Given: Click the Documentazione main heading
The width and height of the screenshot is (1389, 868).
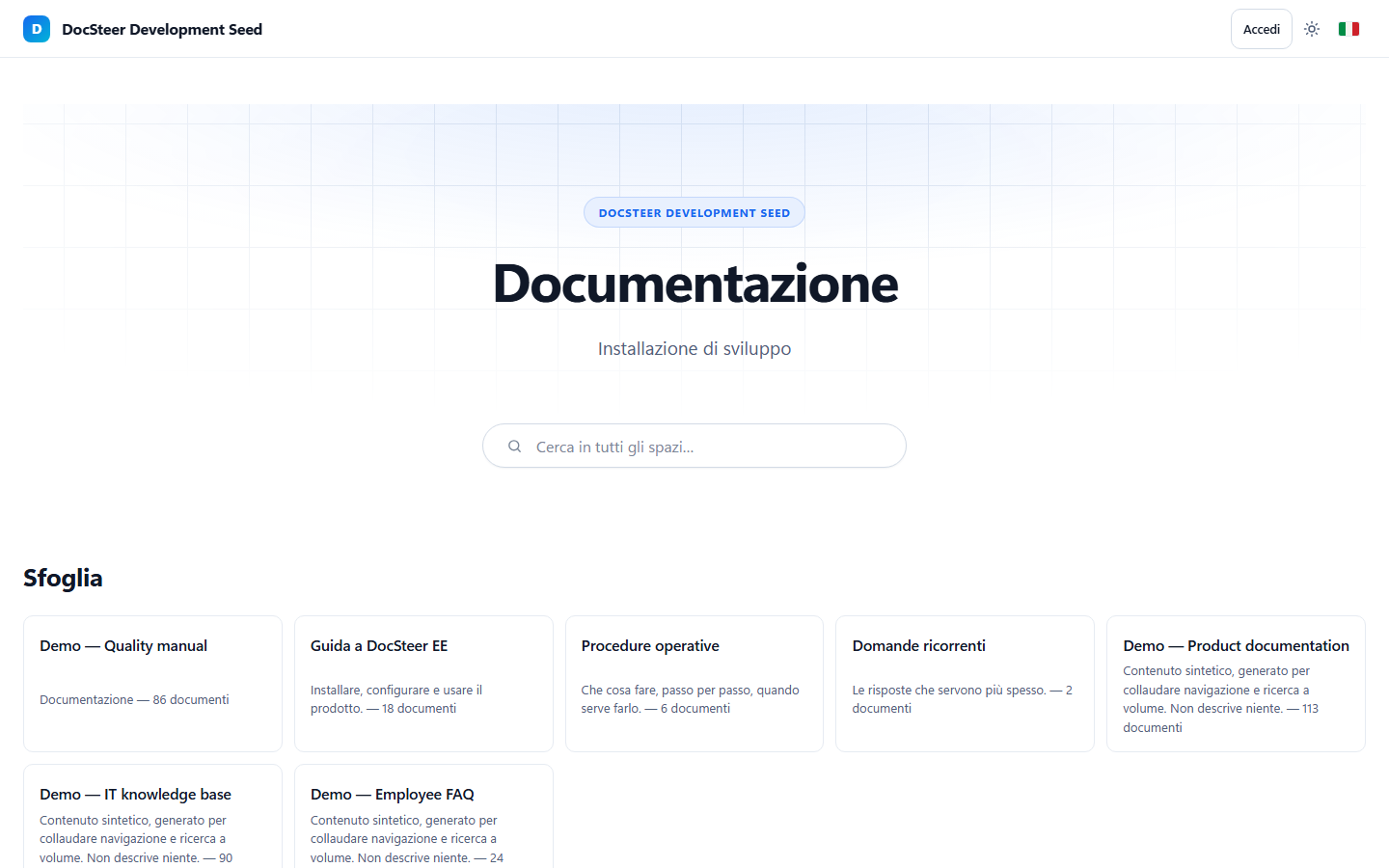Looking at the screenshot, I should (695, 284).
